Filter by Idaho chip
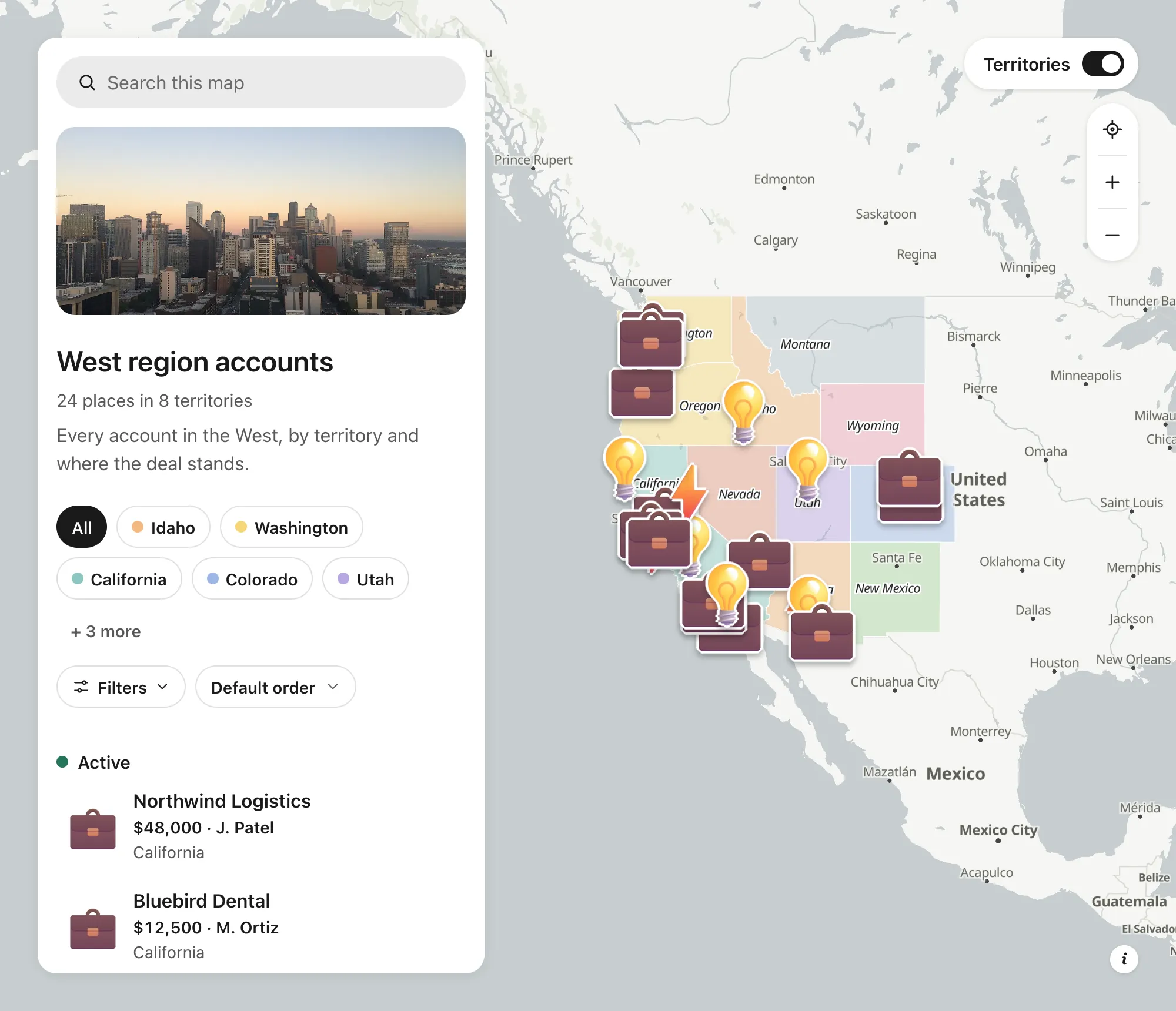This screenshot has height=1011, width=1176. tap(163, 527)
